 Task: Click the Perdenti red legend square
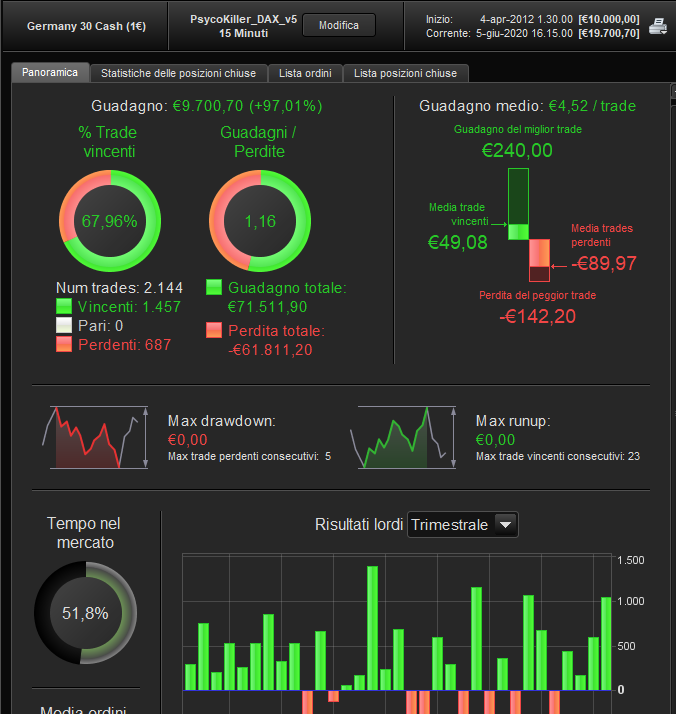coord(64,344)
